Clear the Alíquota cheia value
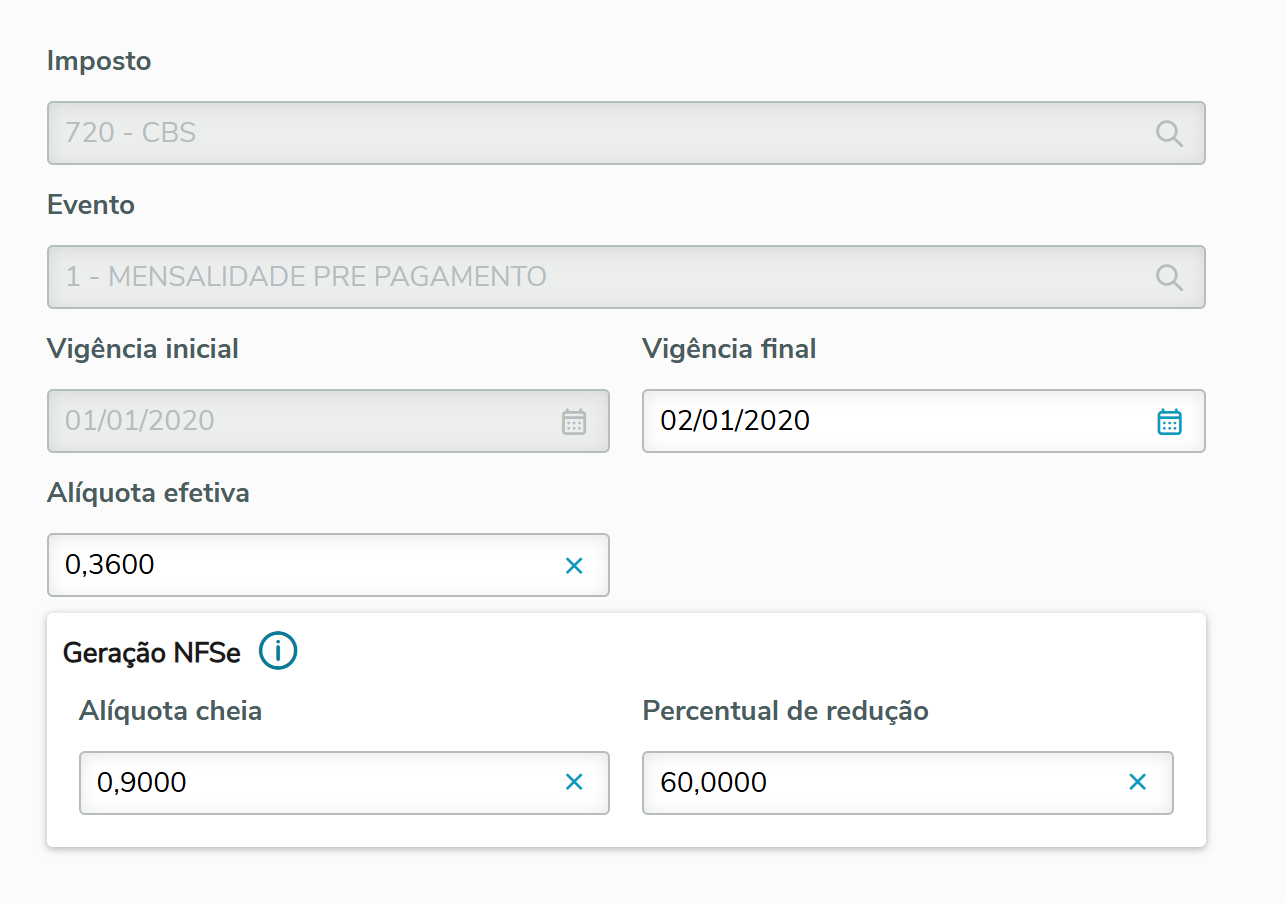Image resolution: width=1285 pixels, height=903 pixels. pyautogui.click(x=574, y=782)
